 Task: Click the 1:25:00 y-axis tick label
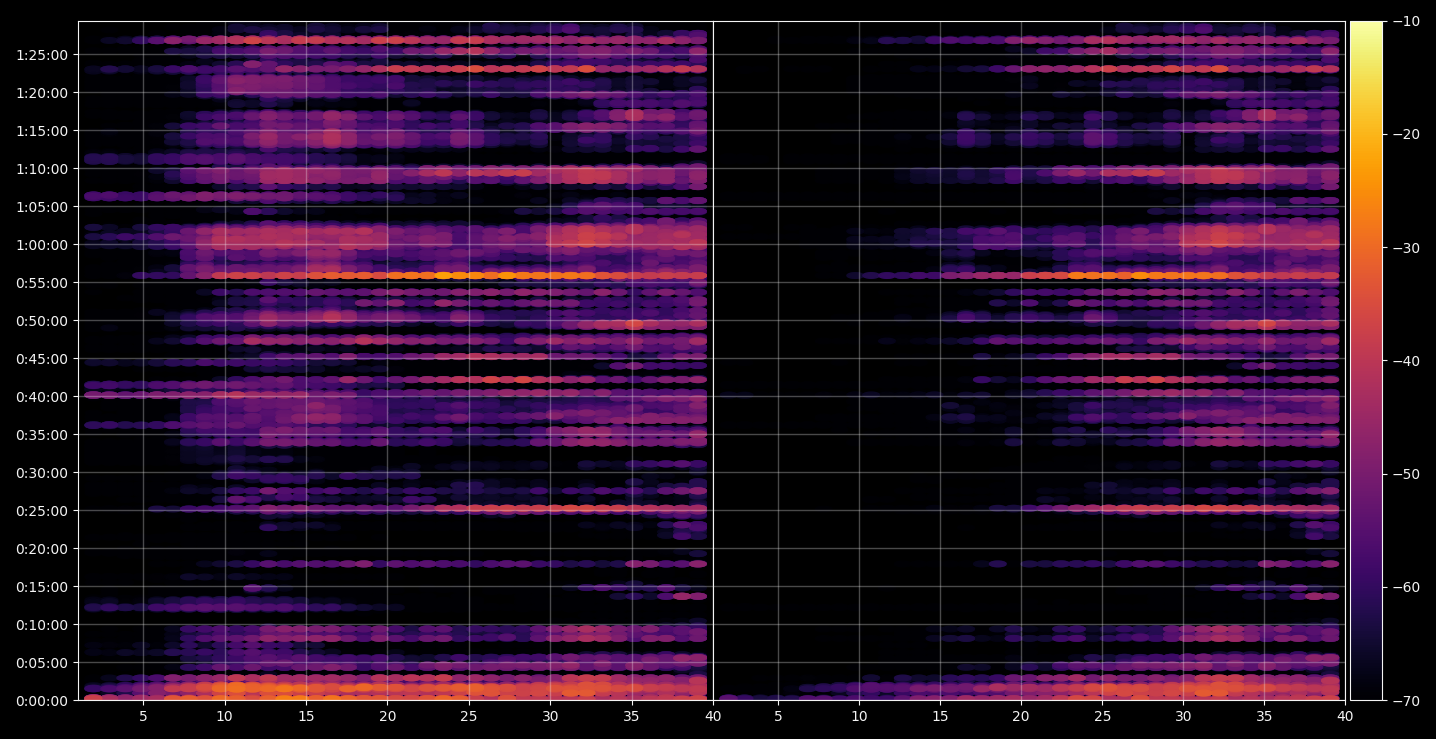(x=43, y=54)
